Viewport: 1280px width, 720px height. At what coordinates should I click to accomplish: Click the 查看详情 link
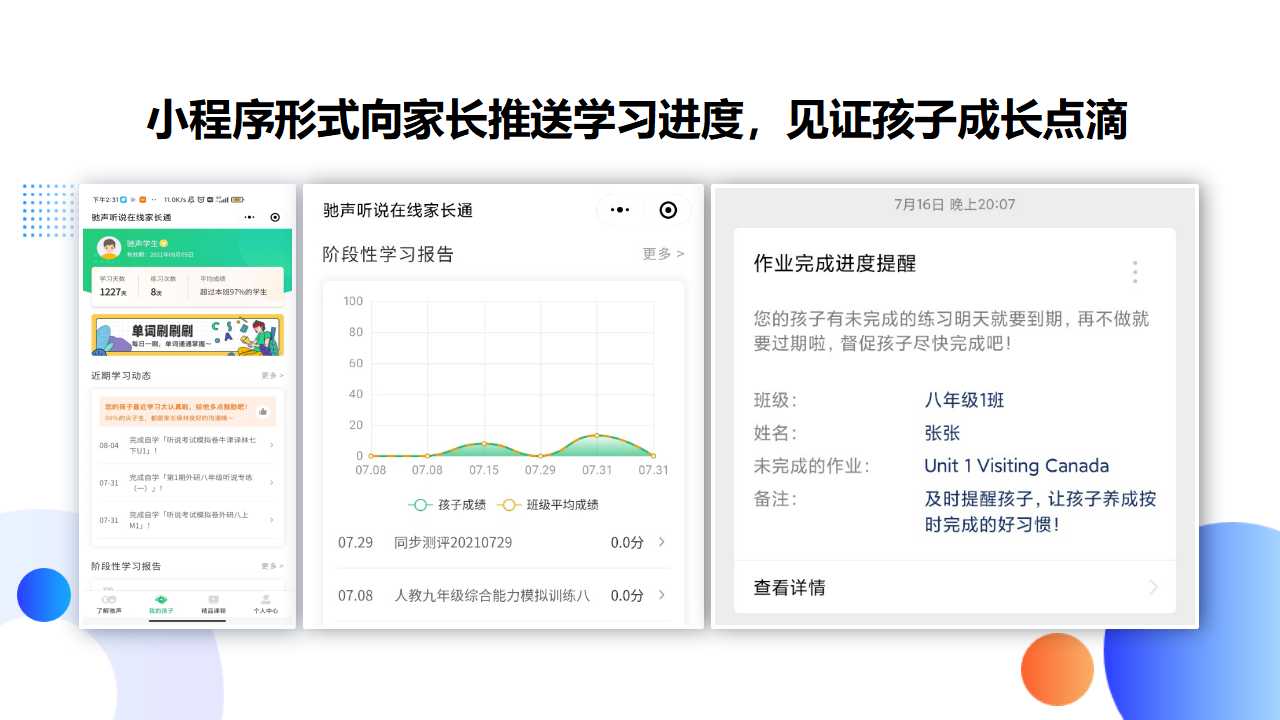point(790,588)
